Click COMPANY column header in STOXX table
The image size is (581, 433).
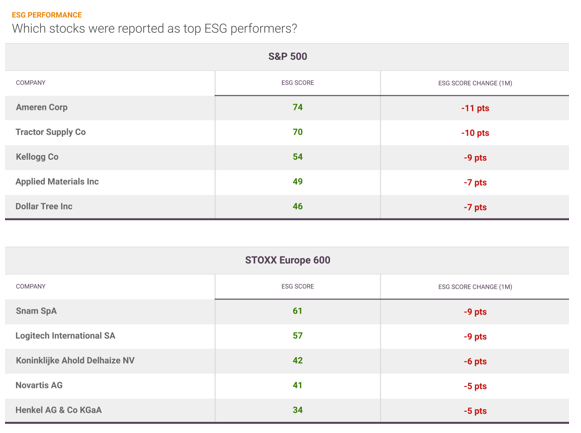click(x=30, y=286)
